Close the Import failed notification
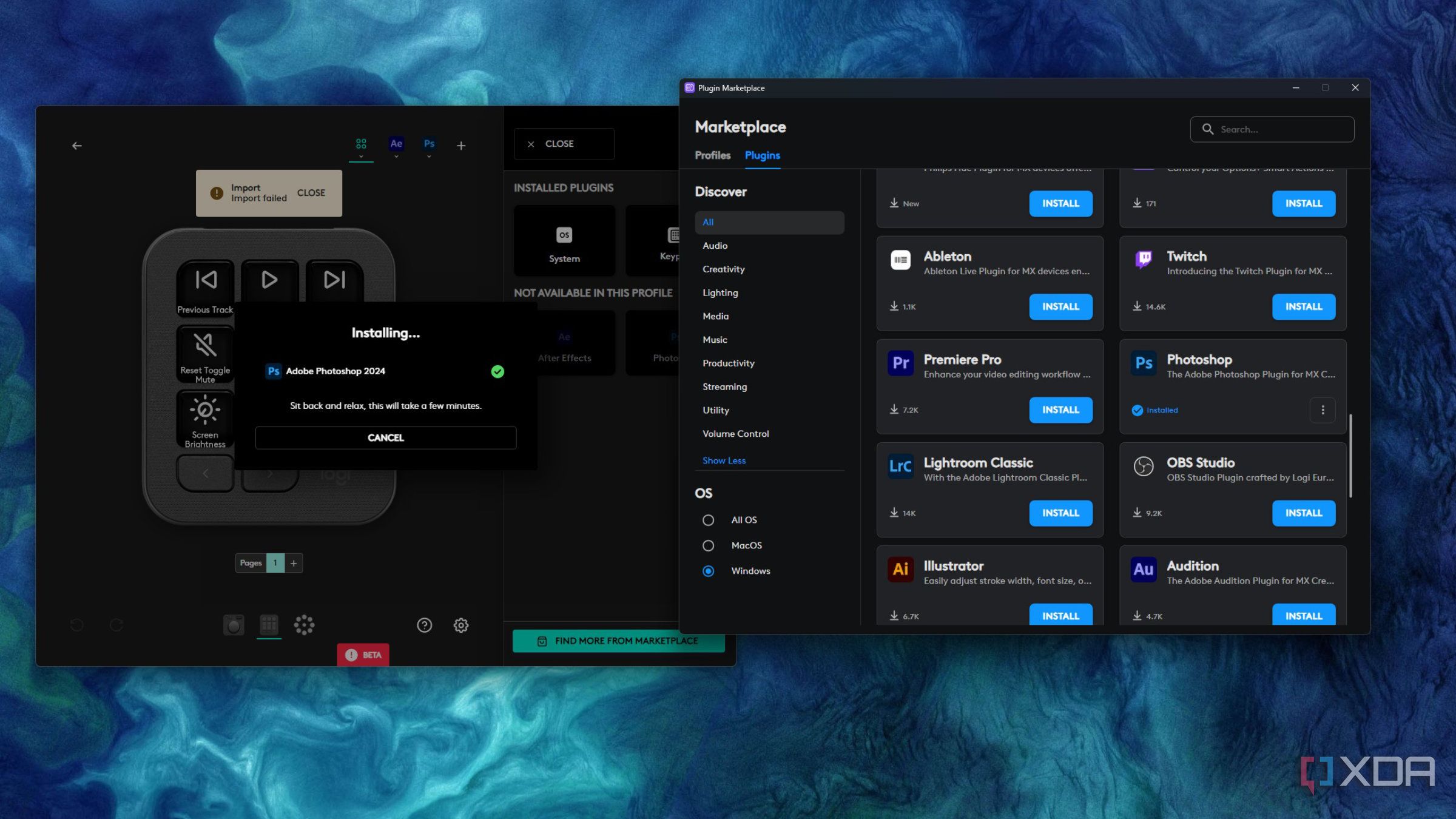The image size is (1456, 819). (311, 193)
